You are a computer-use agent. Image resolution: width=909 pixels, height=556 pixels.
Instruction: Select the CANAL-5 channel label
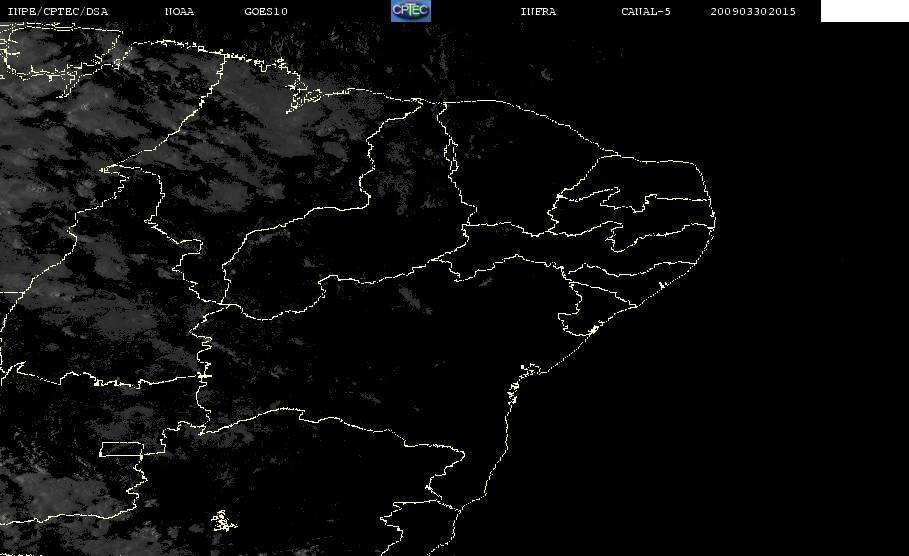coord(646,12)
